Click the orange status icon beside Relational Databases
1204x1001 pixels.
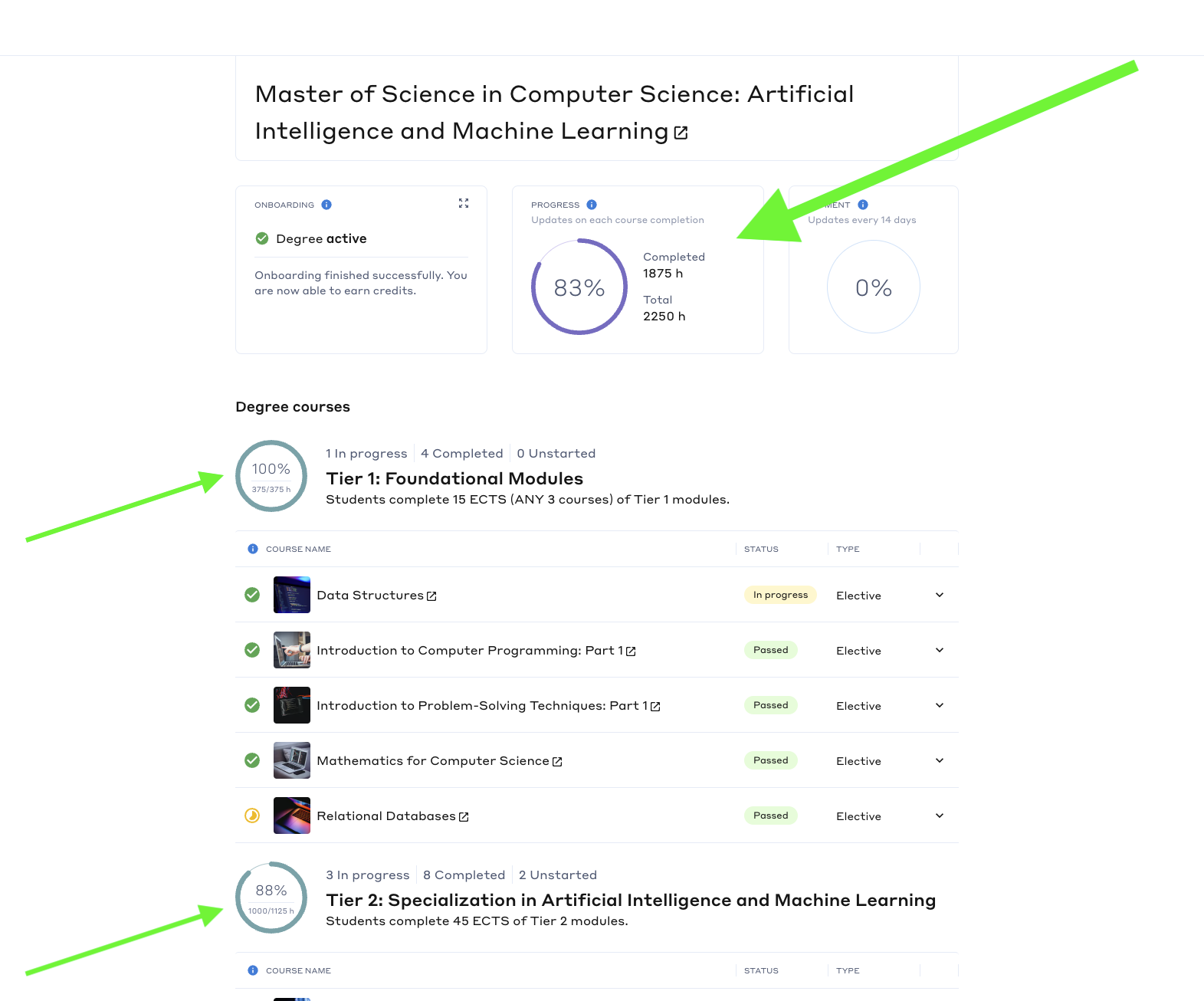coord(252,816)
